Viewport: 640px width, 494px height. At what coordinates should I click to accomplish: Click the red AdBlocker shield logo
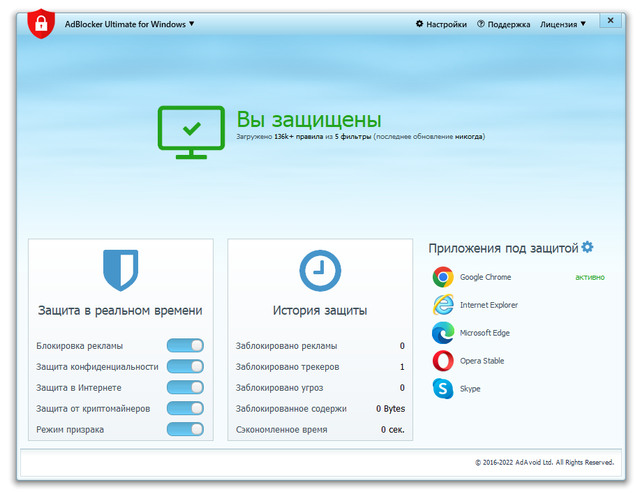pos(40,23)
